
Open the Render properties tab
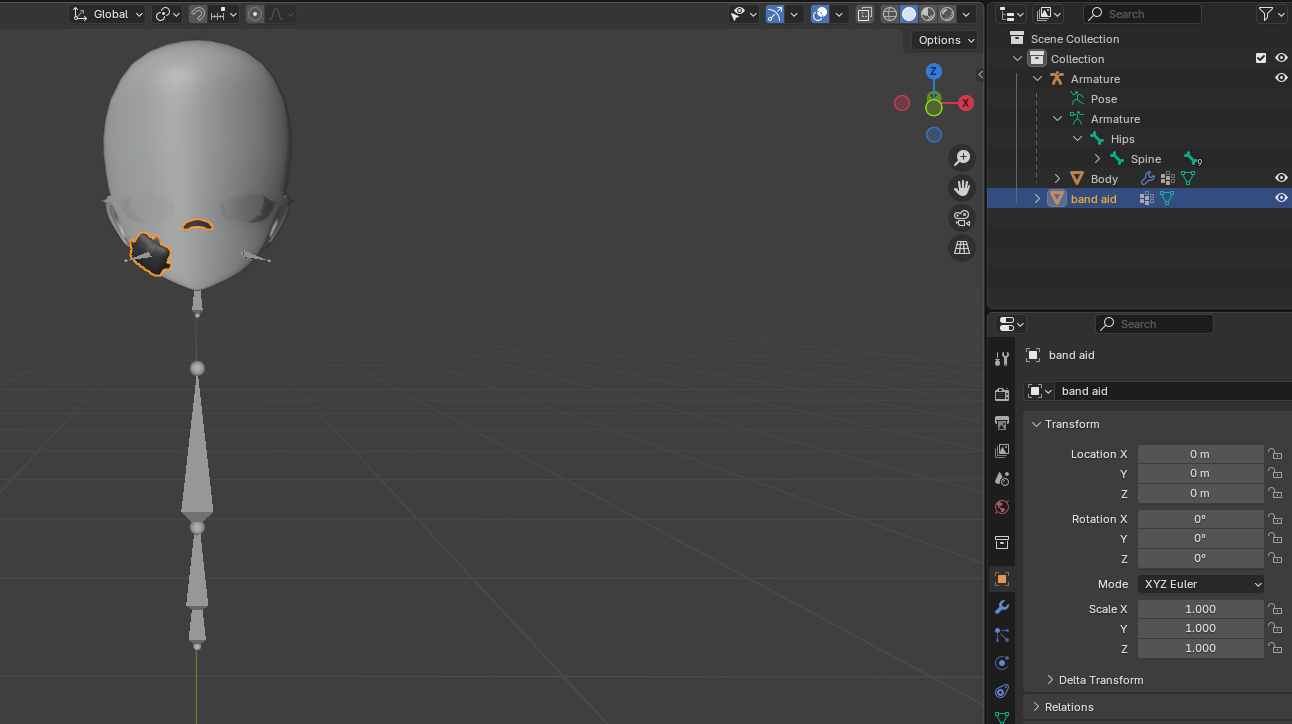tap(1002, 394)
